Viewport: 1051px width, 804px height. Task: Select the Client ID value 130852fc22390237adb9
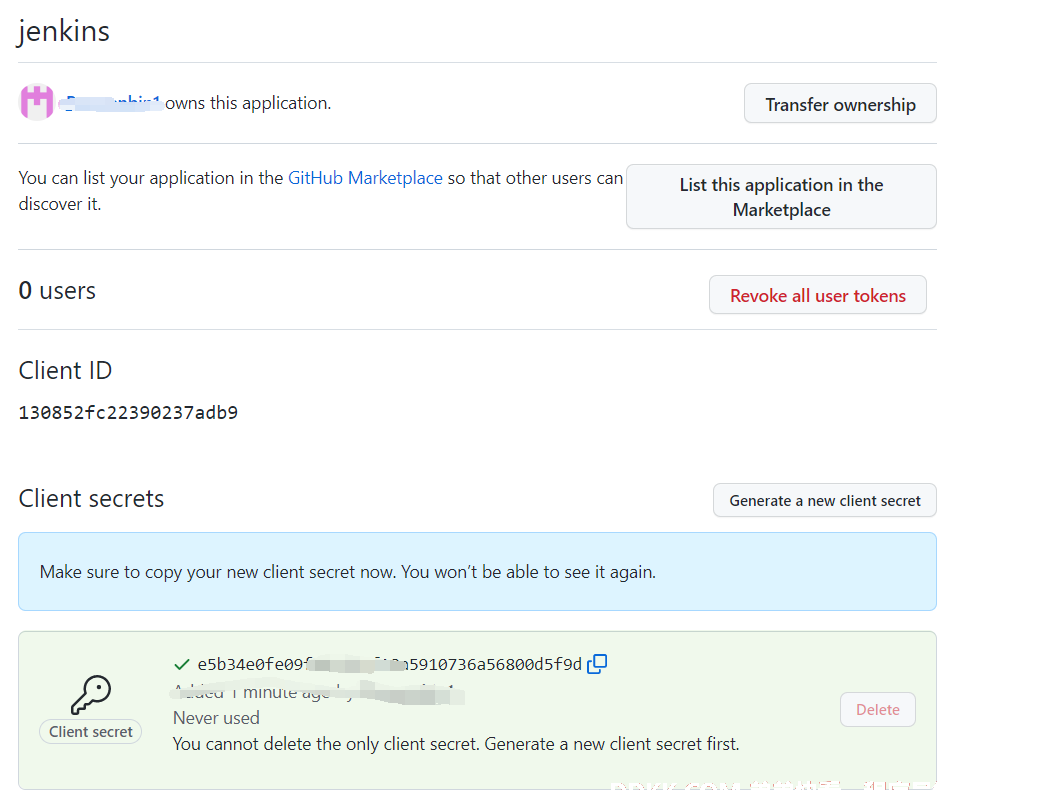[128, 412]
